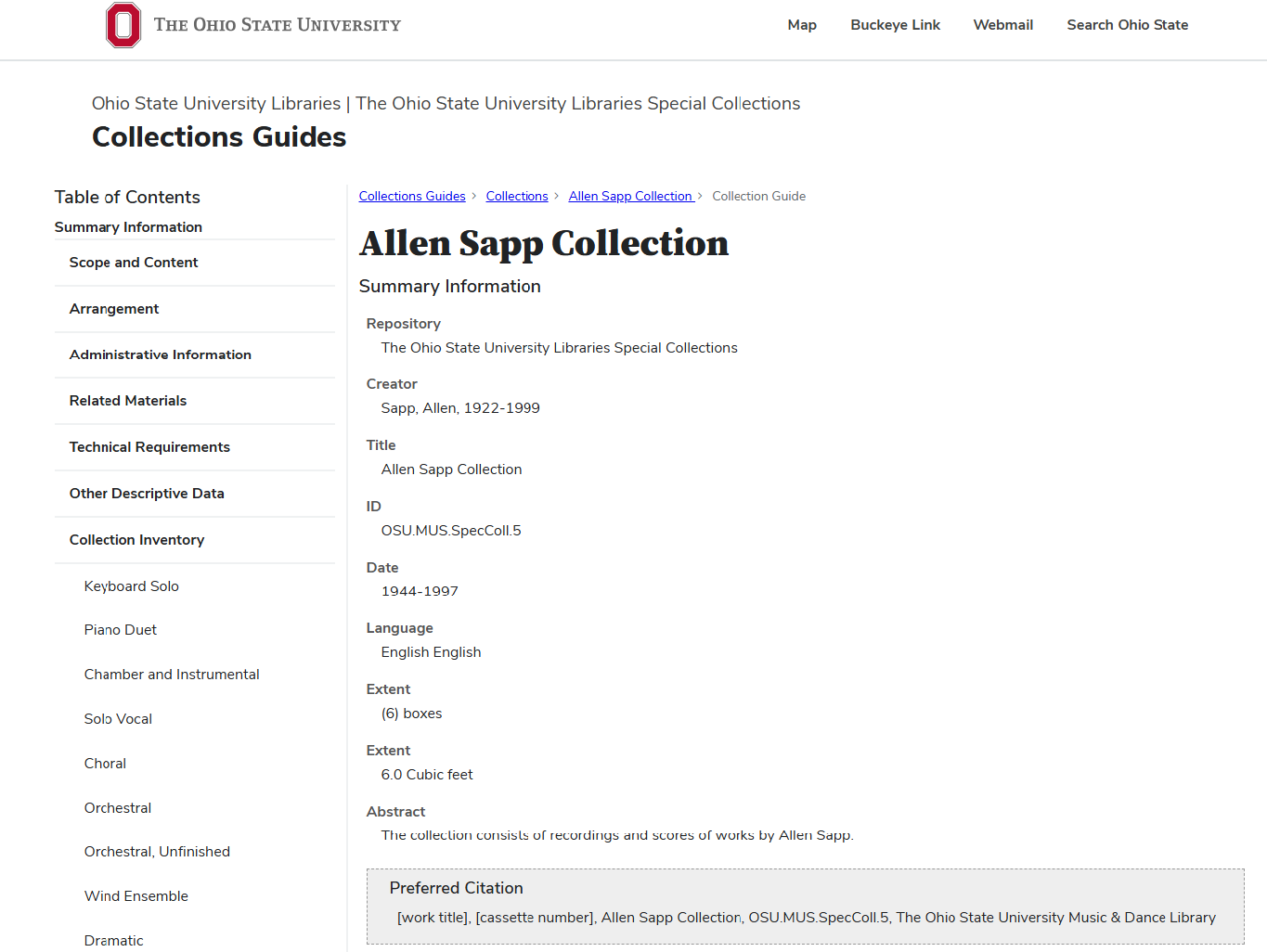Click the English English language value
The height and width of the screenshot is (952, 1267).
(431, 652)
